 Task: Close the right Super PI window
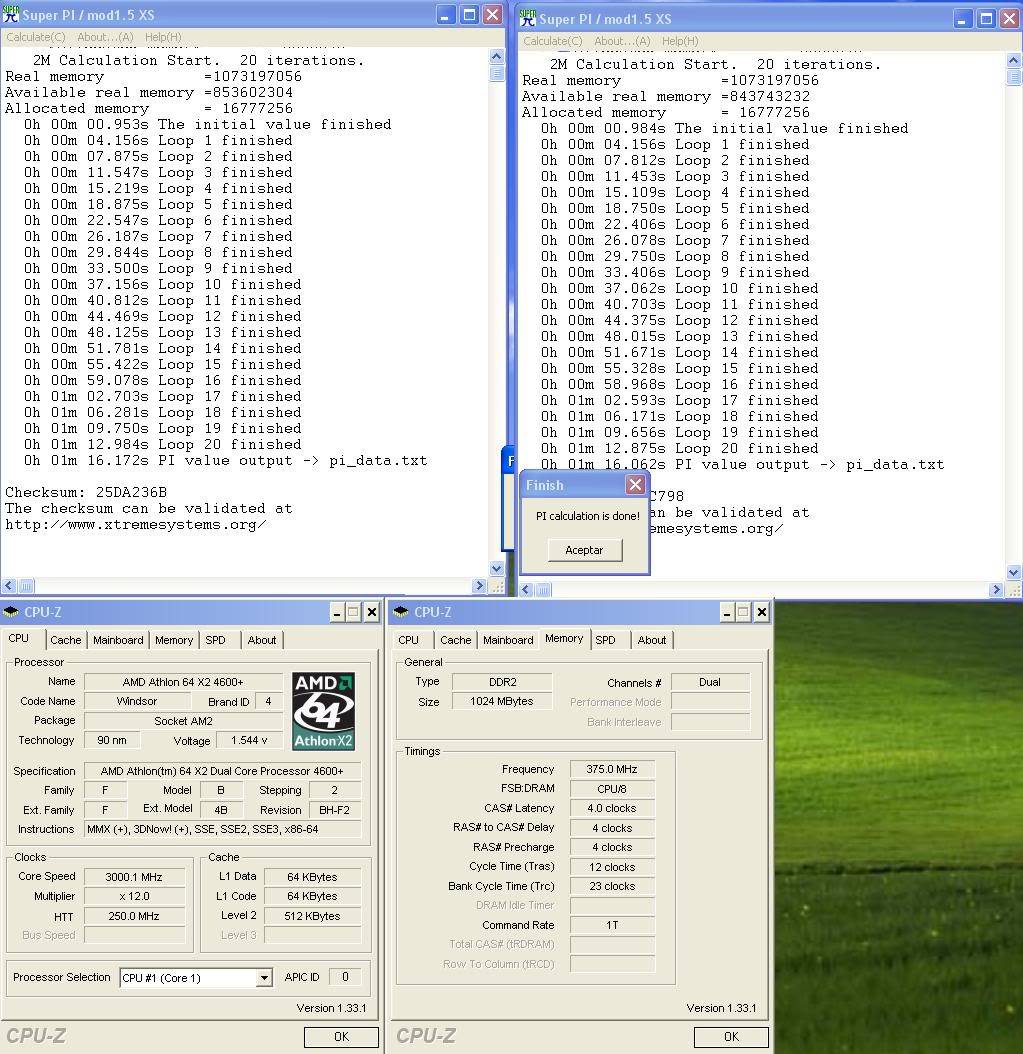coord(1009,19)
